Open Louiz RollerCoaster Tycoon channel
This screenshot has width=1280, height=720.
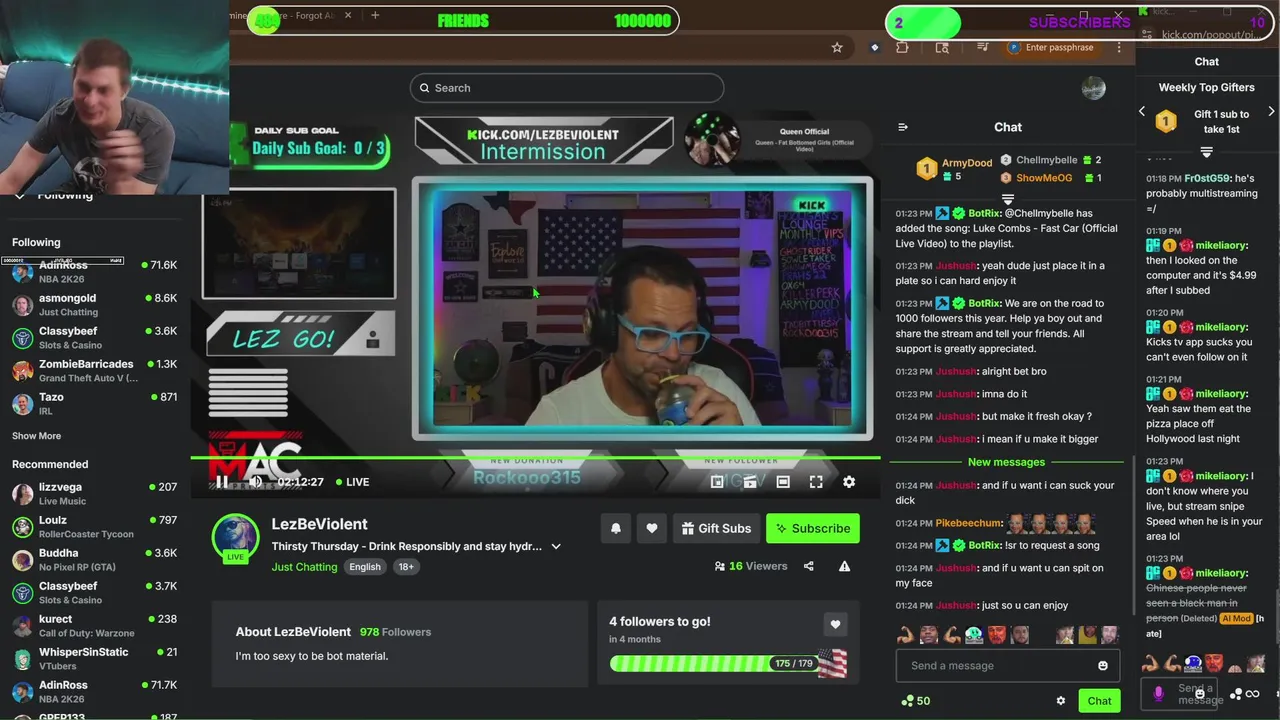(95, 527)
